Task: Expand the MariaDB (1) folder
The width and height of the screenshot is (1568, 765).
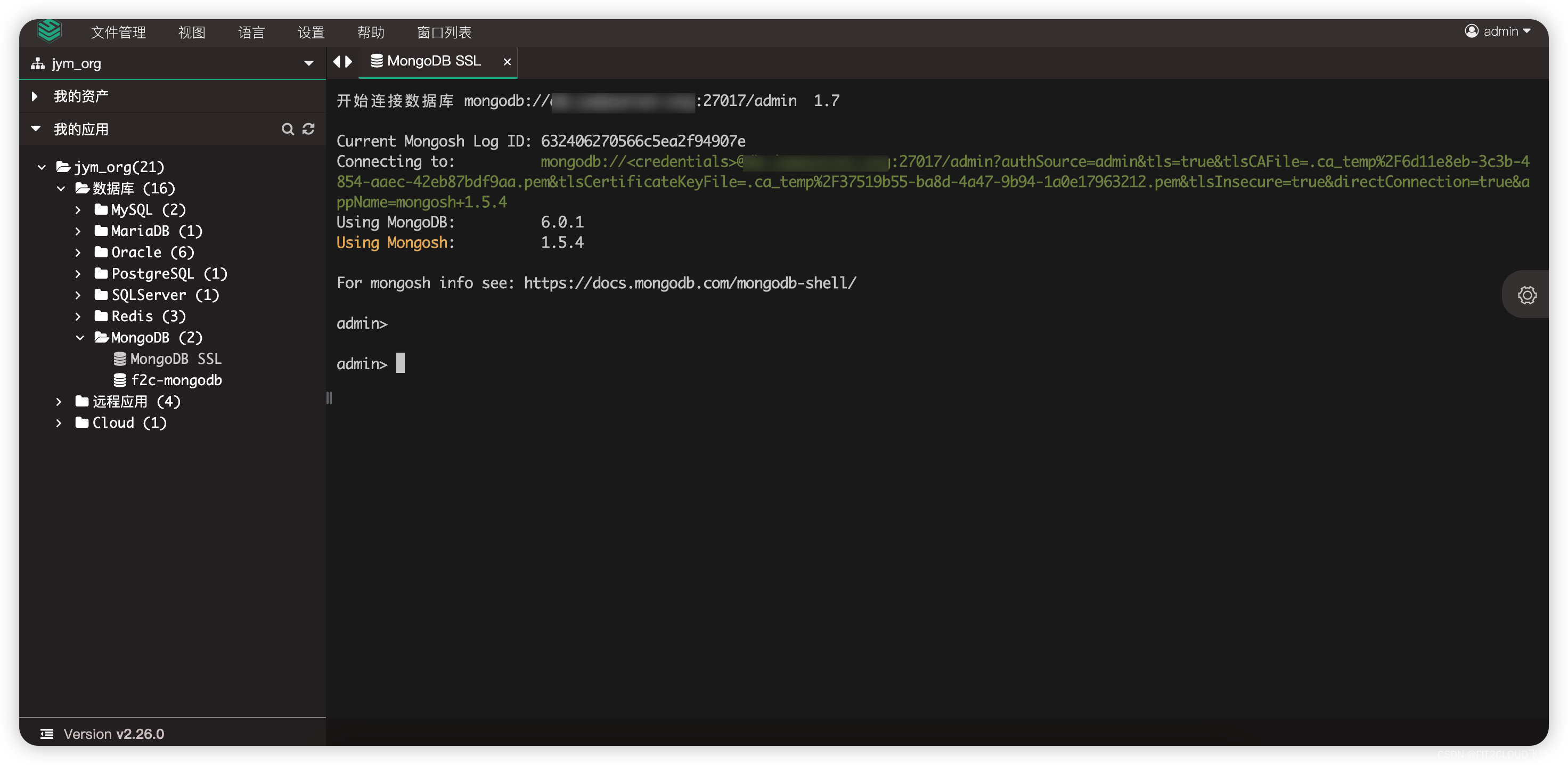Action: 78,231
